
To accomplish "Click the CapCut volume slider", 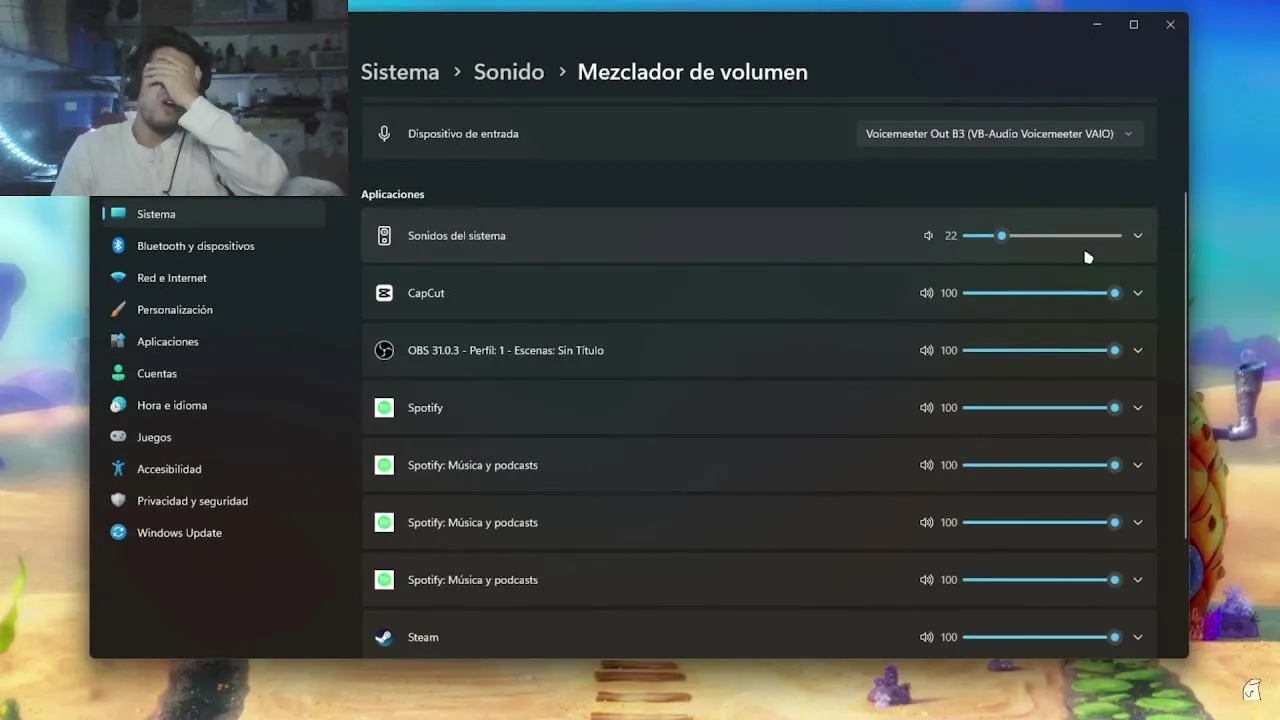I will (1042, 293).
